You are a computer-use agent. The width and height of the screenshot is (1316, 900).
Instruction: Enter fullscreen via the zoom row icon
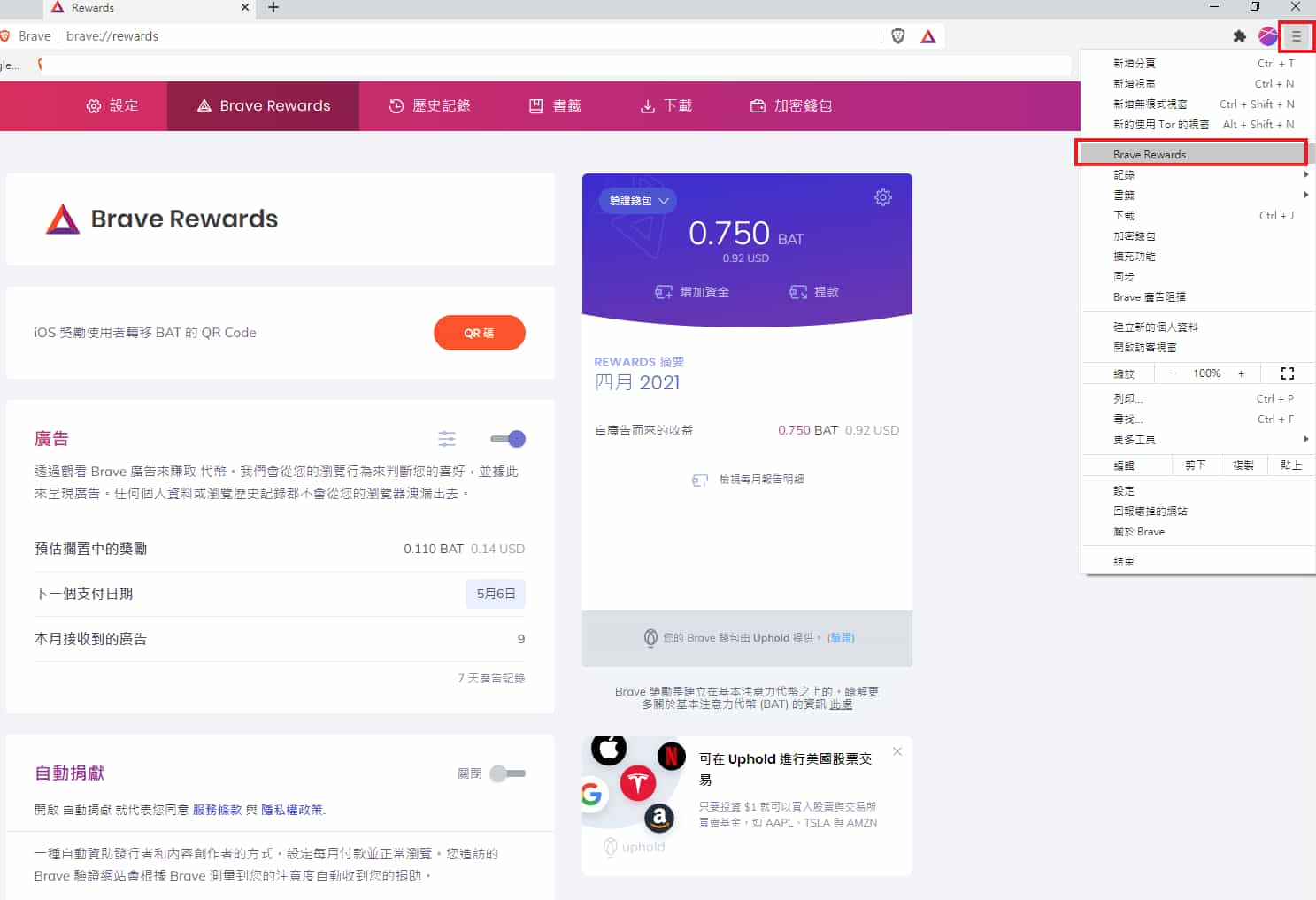click(1287, 373)
